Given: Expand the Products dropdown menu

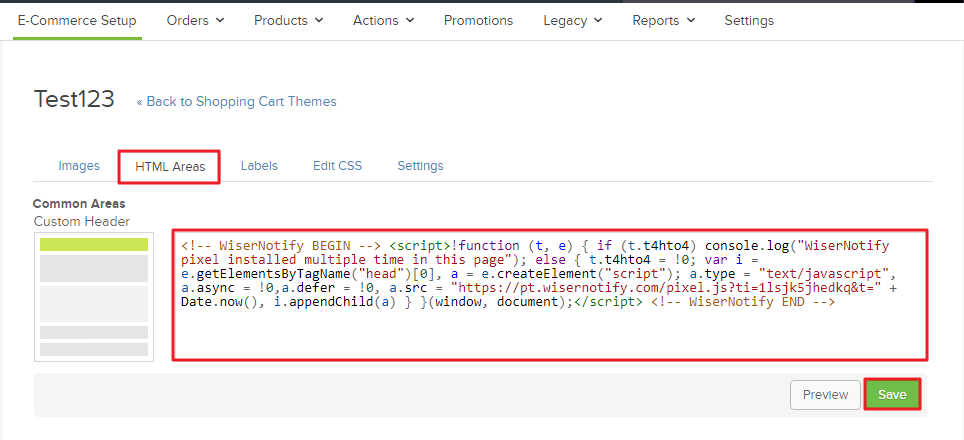Looking at the screenshot, I should [288, 20].
